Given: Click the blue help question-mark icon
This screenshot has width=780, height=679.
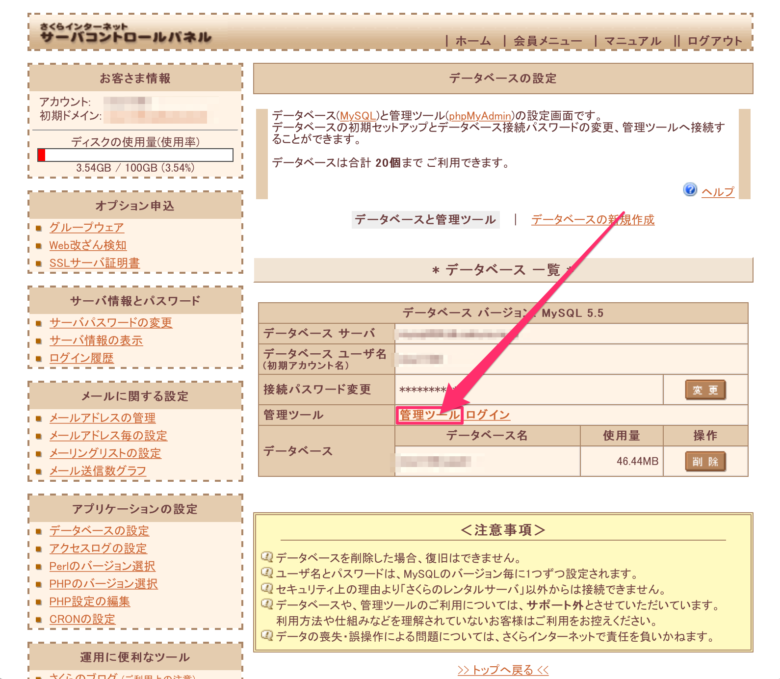Looking at the screenshot, I should click(x=689, y=190).
